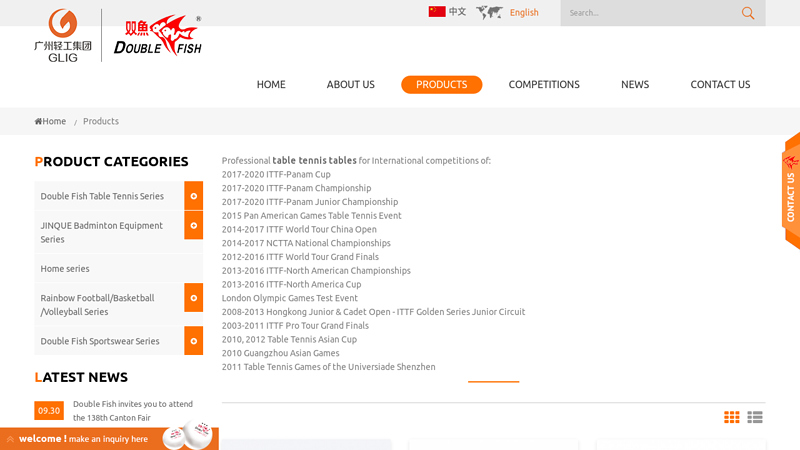
Task: Select the PRODUCTS menu item
Action: 441,85
